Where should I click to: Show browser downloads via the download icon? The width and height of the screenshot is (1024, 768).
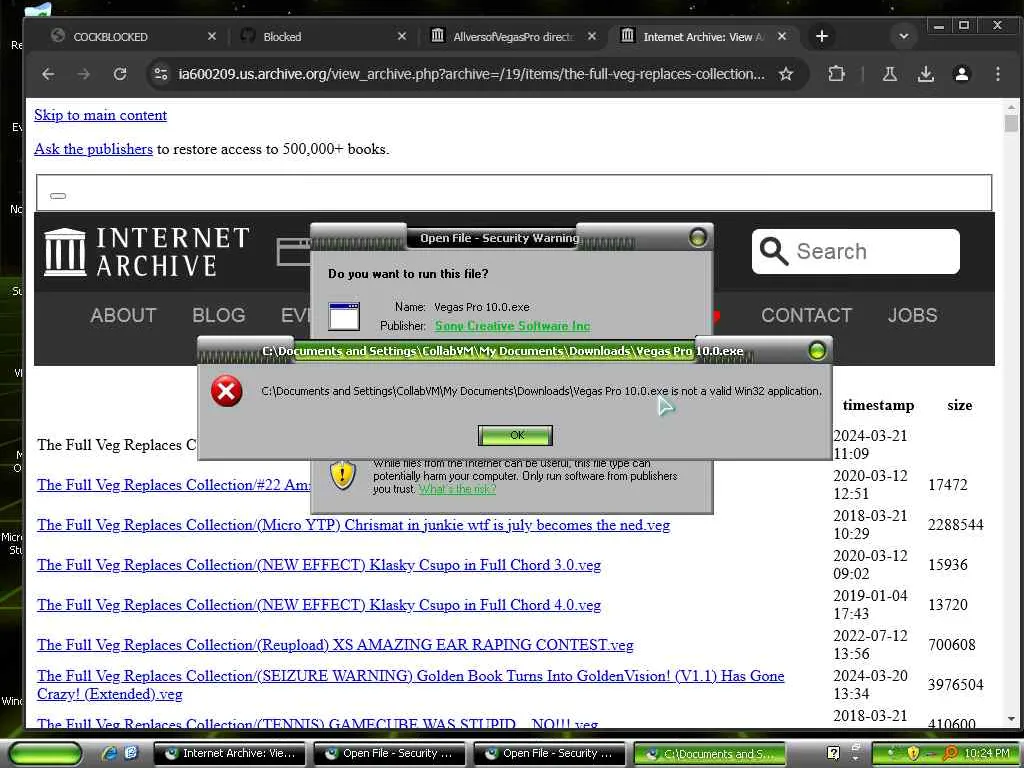925,74
